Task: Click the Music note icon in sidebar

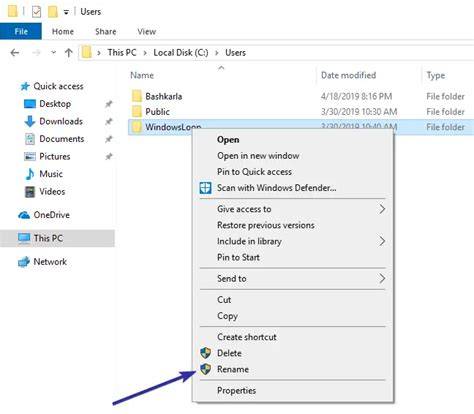Action: pyautogui.click(x=30, y=174)
